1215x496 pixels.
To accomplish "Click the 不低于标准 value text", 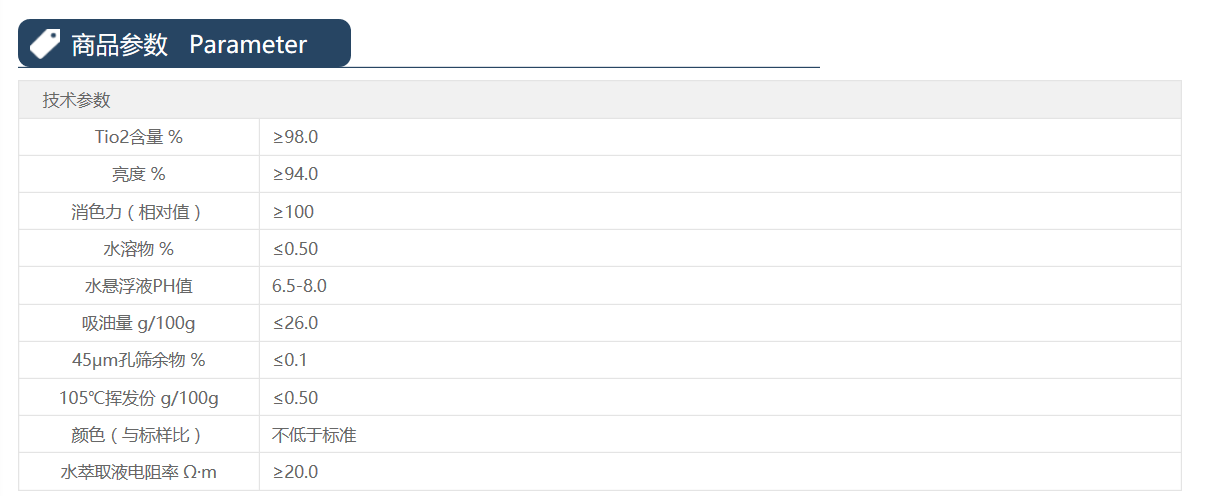I will pyautogui.click(x=314, y=435).
